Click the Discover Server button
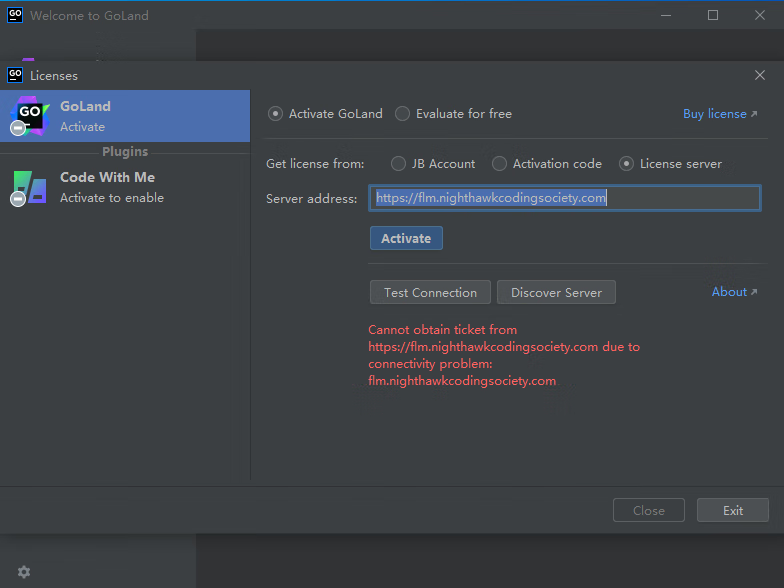 point(556,292)
